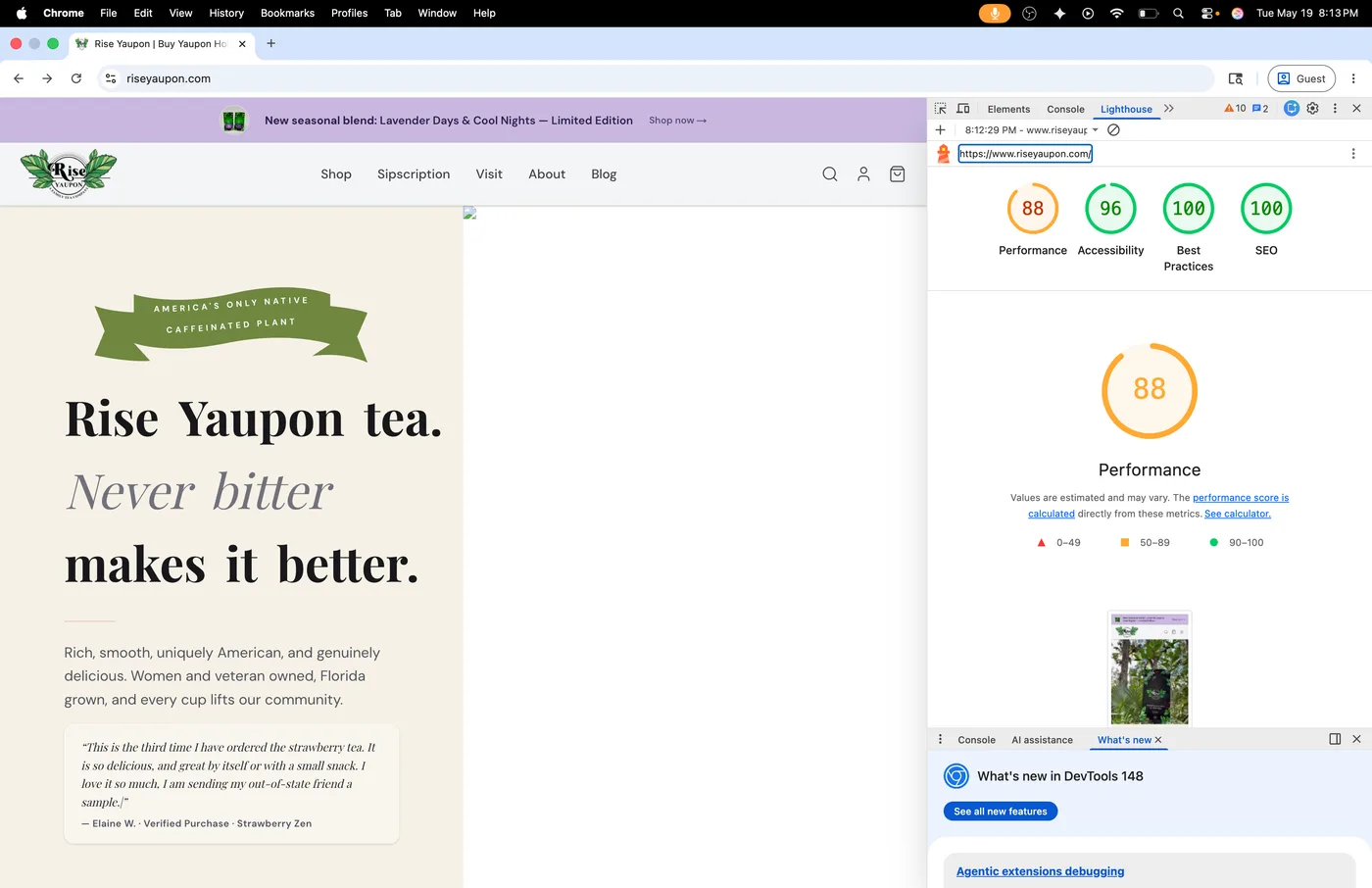Open the Guest profile button
1372x888 pixels.
point(1301,78)
